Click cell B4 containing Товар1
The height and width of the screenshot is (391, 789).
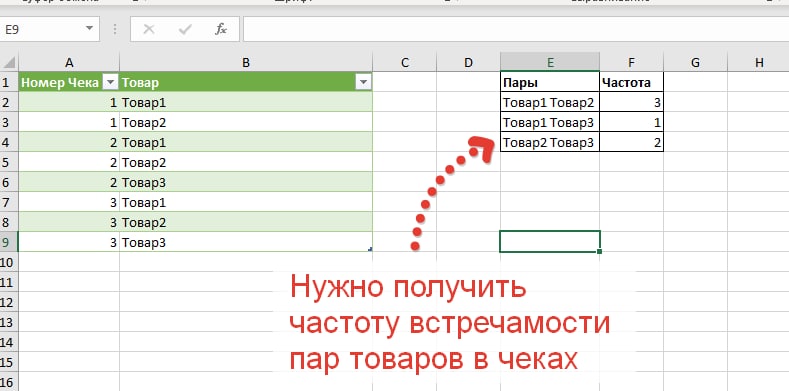[246, 142]
